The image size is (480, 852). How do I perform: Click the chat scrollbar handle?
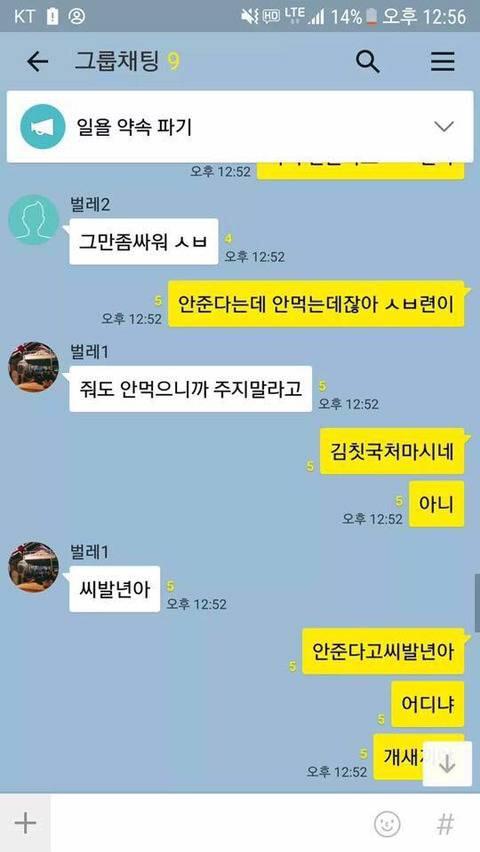[x=477, y=603]
